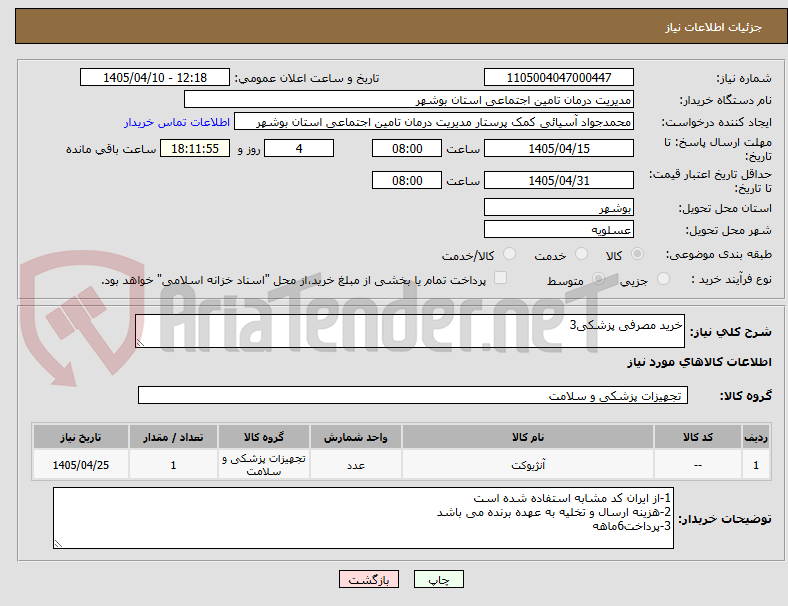Click the گروه کالا column header

(x=263, y=437)
